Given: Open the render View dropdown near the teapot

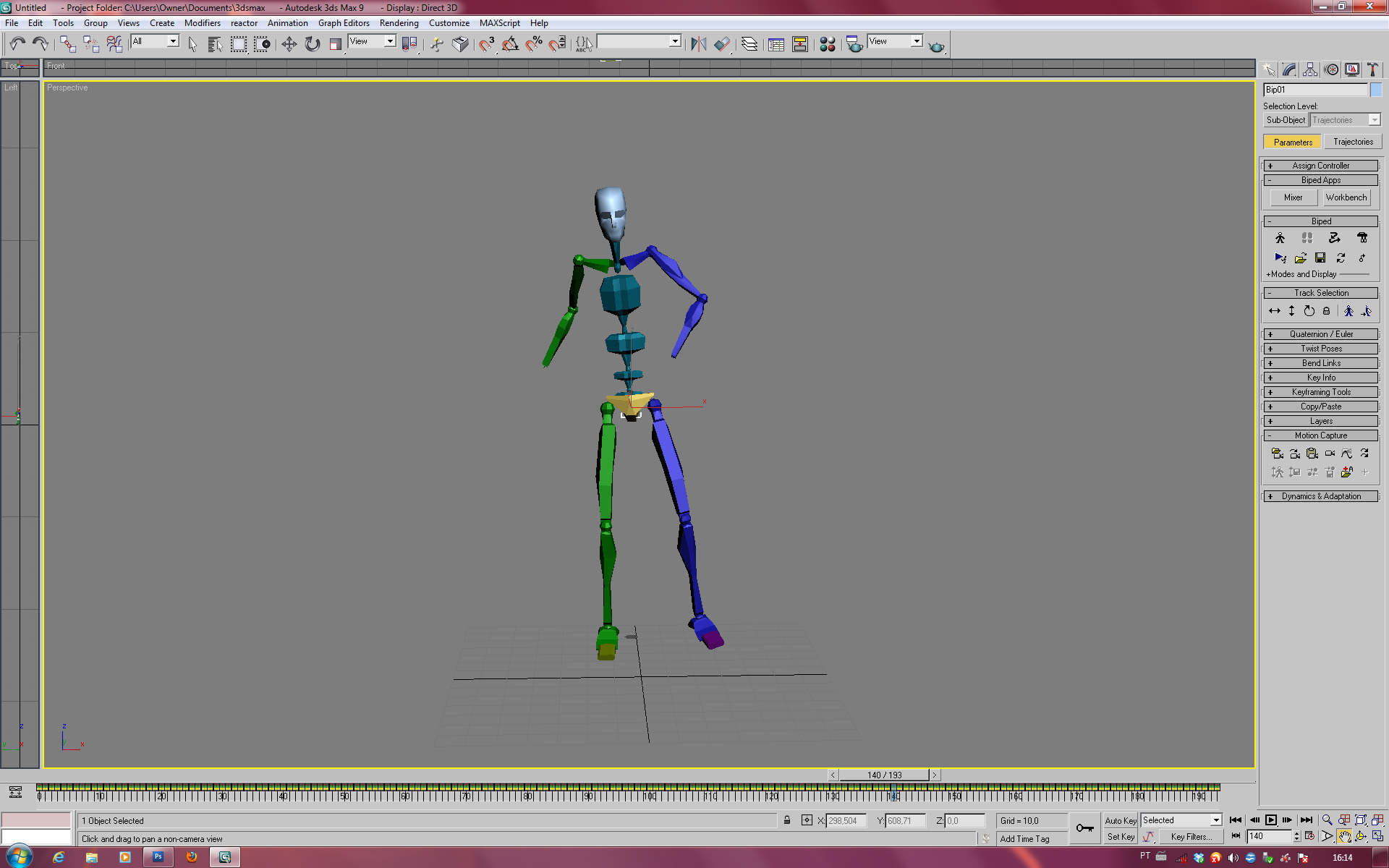Looking at the screenshot, I should coord(895,41).
